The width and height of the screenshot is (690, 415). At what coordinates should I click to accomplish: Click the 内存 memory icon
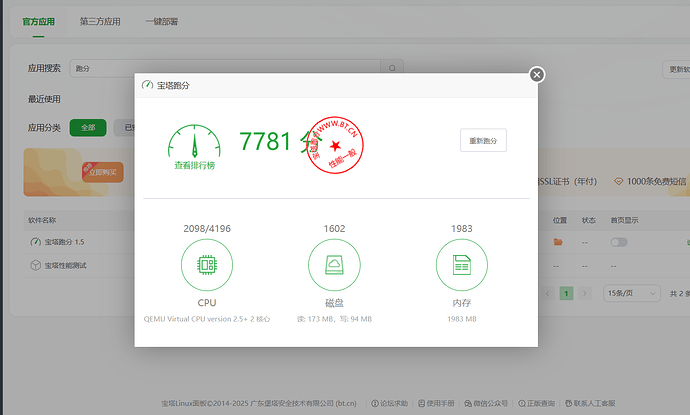[462, 265]
